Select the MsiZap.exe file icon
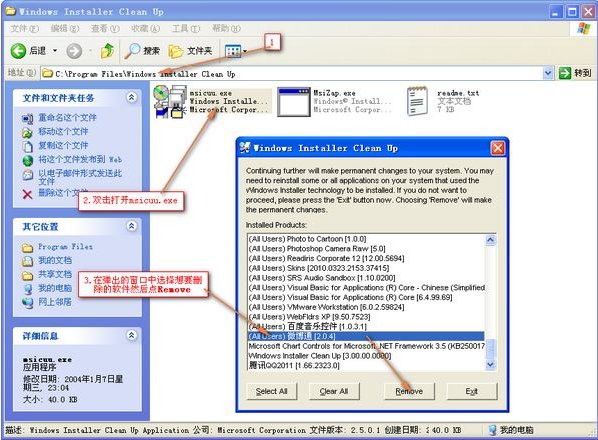Screen dimensions: 598x440 click(294, 102)
